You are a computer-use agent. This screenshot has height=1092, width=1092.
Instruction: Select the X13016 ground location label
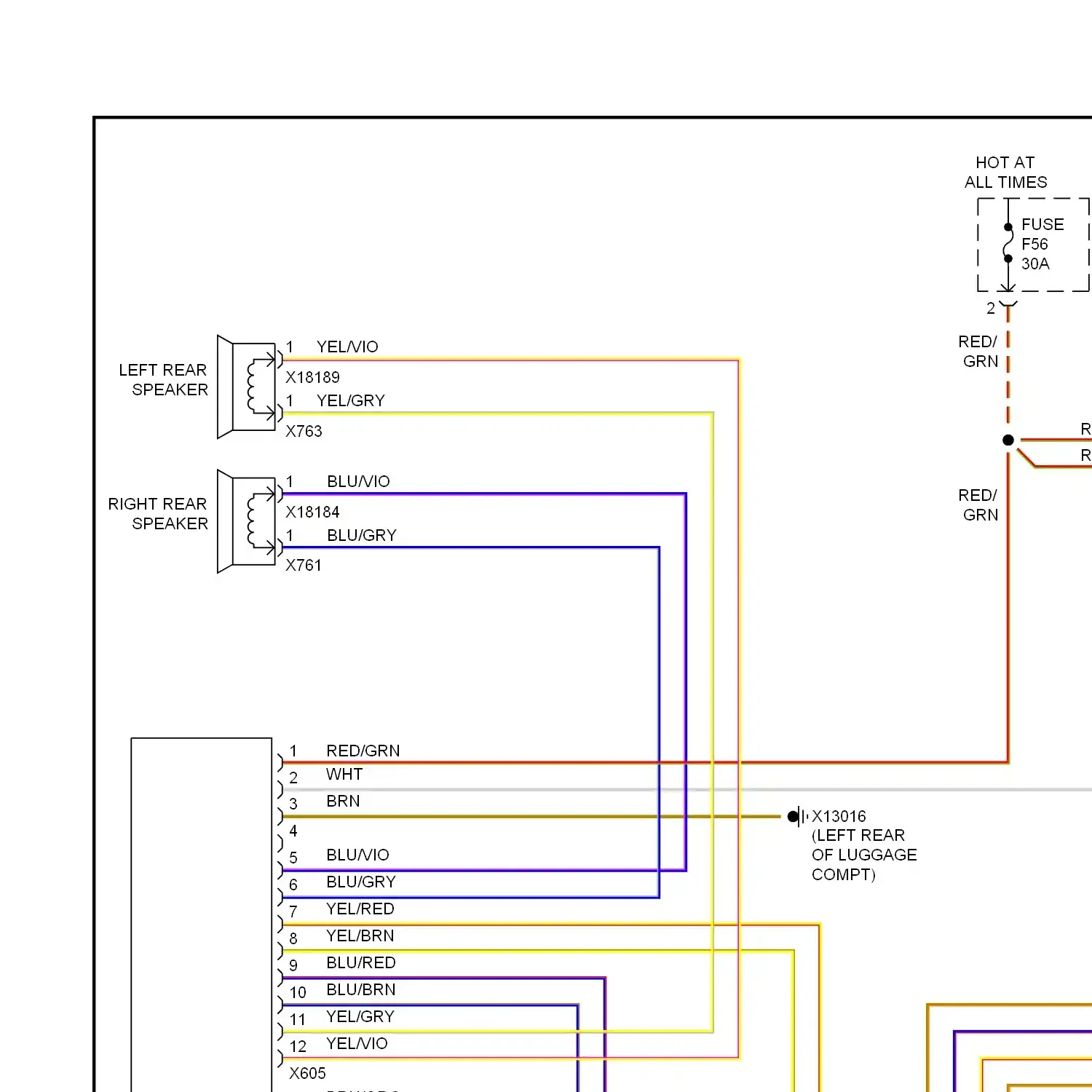[x=864, y=845]
